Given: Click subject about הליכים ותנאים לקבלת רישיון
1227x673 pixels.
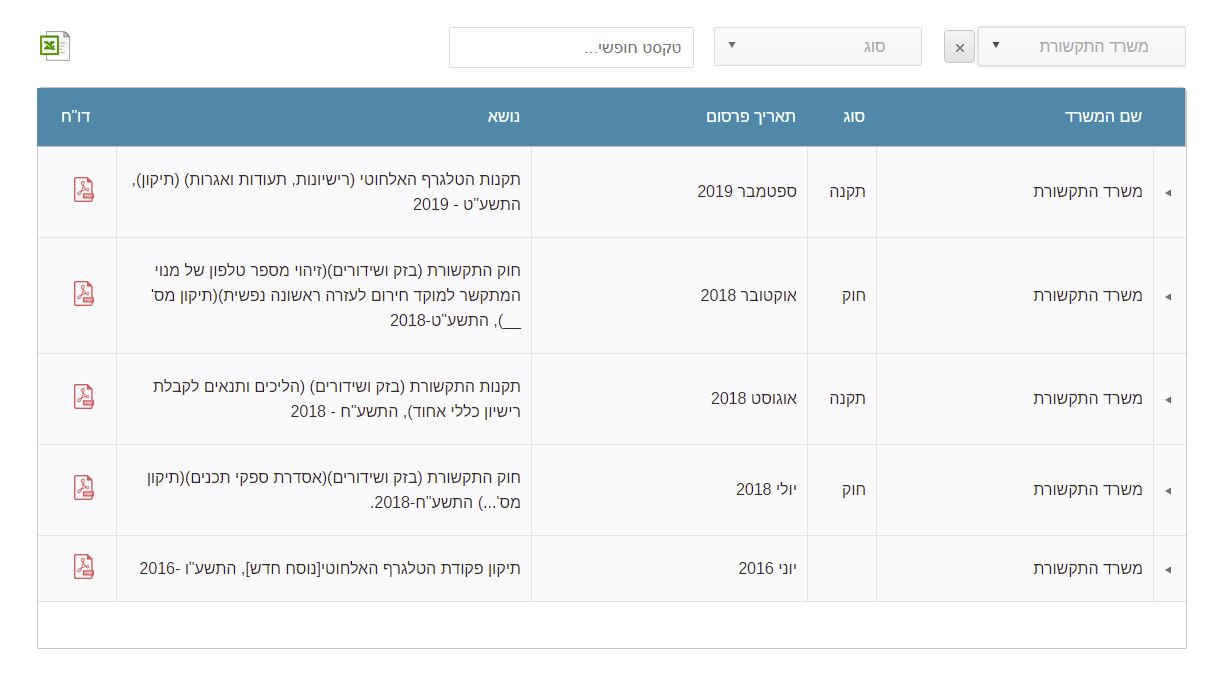Looking at the screenshot, I should click(336, 398).
